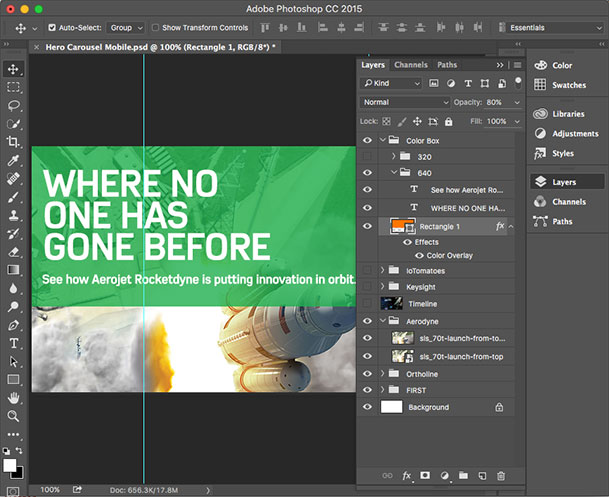Image resolution: width=609 pixels, height=497 pixels.
Task: Open the blend mode Normal dropdown
Action: coord(405,102)
